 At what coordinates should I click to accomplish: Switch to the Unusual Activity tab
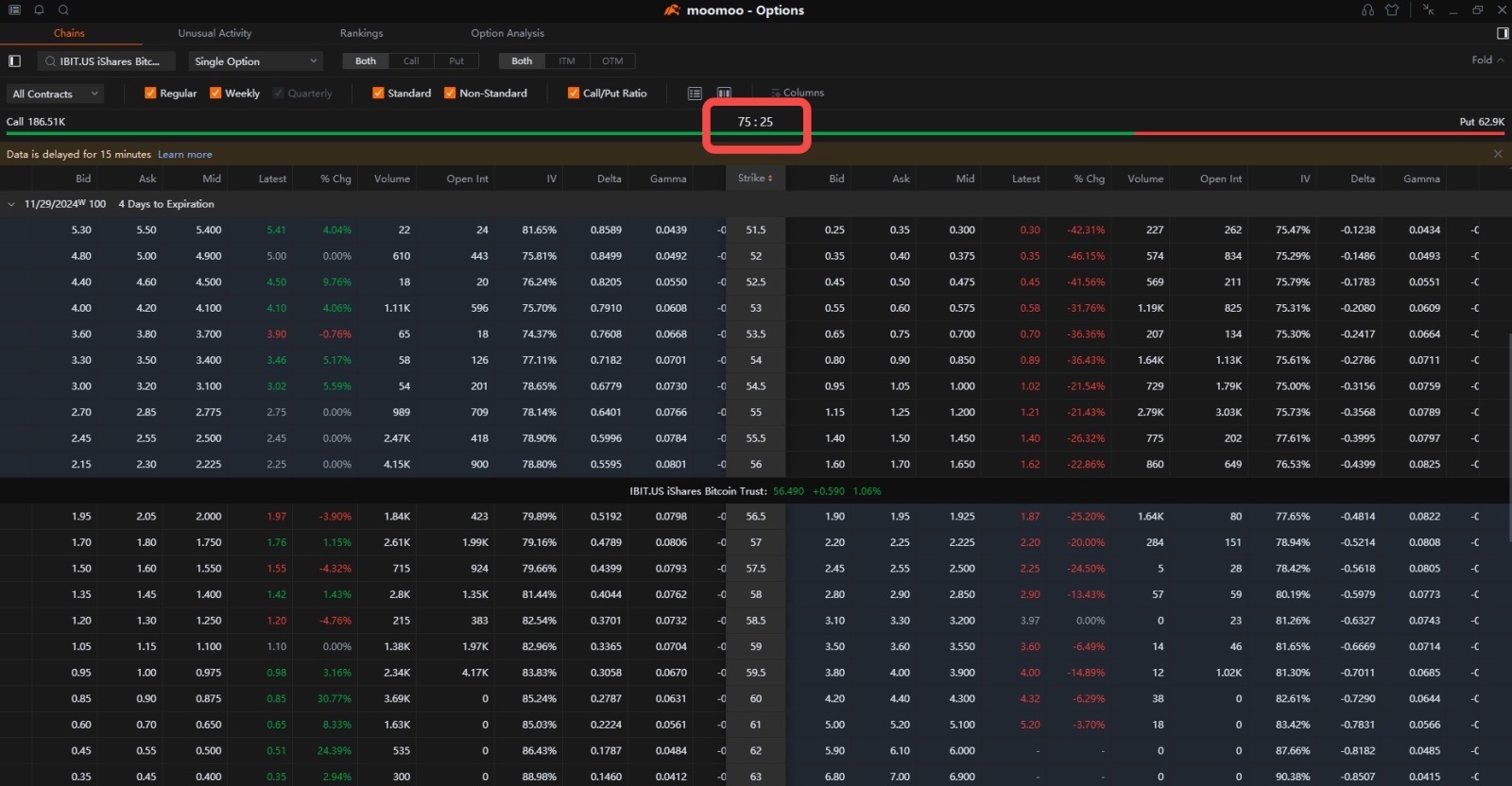click(215, 33)
